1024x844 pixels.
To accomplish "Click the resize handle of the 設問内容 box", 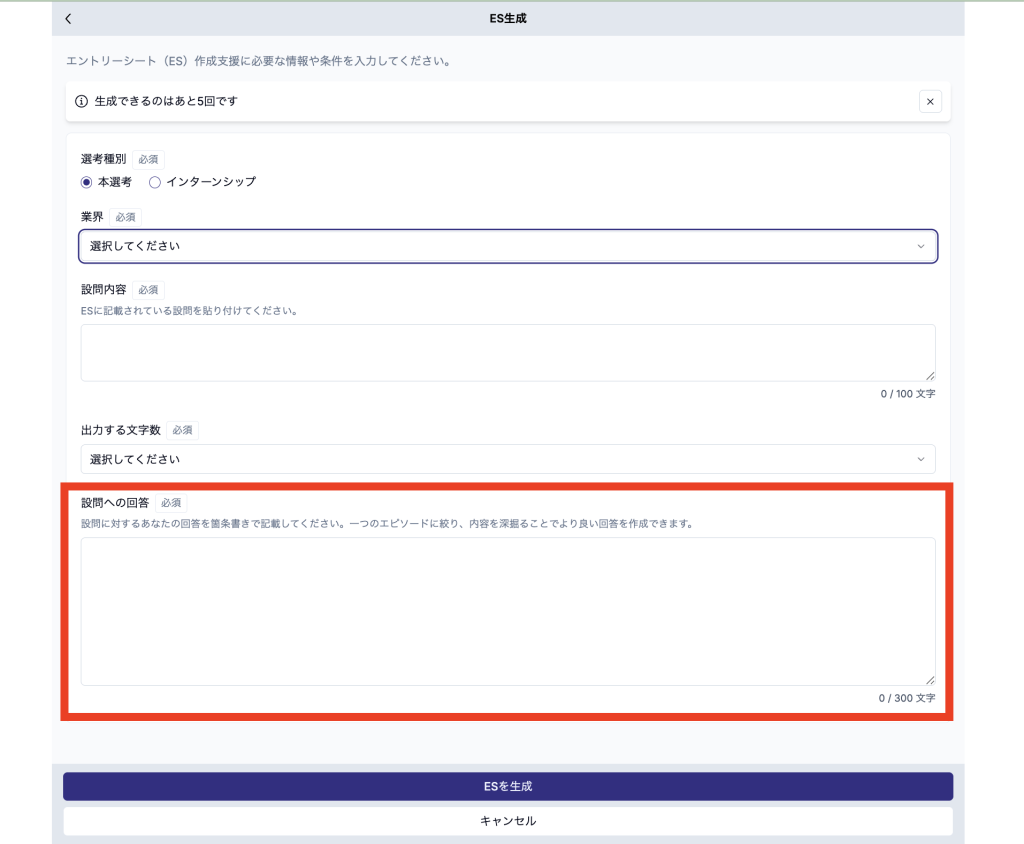I will [x=930, y=375].
